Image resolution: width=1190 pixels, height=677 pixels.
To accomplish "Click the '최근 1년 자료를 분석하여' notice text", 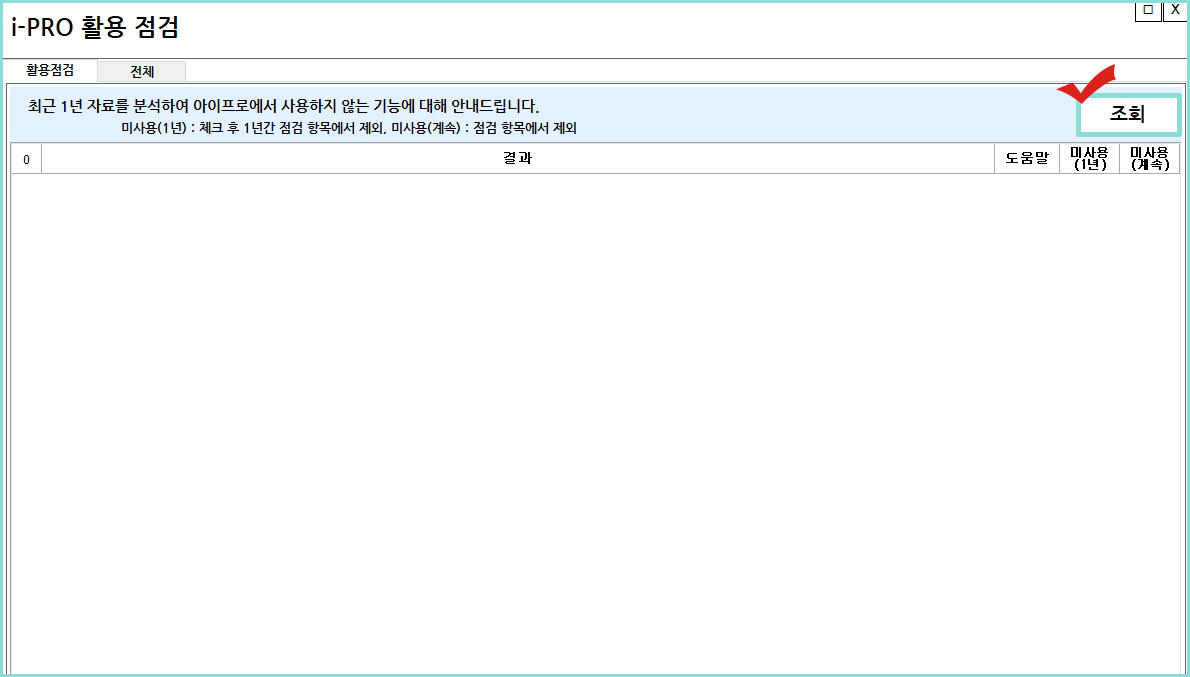I will [283, 106].
